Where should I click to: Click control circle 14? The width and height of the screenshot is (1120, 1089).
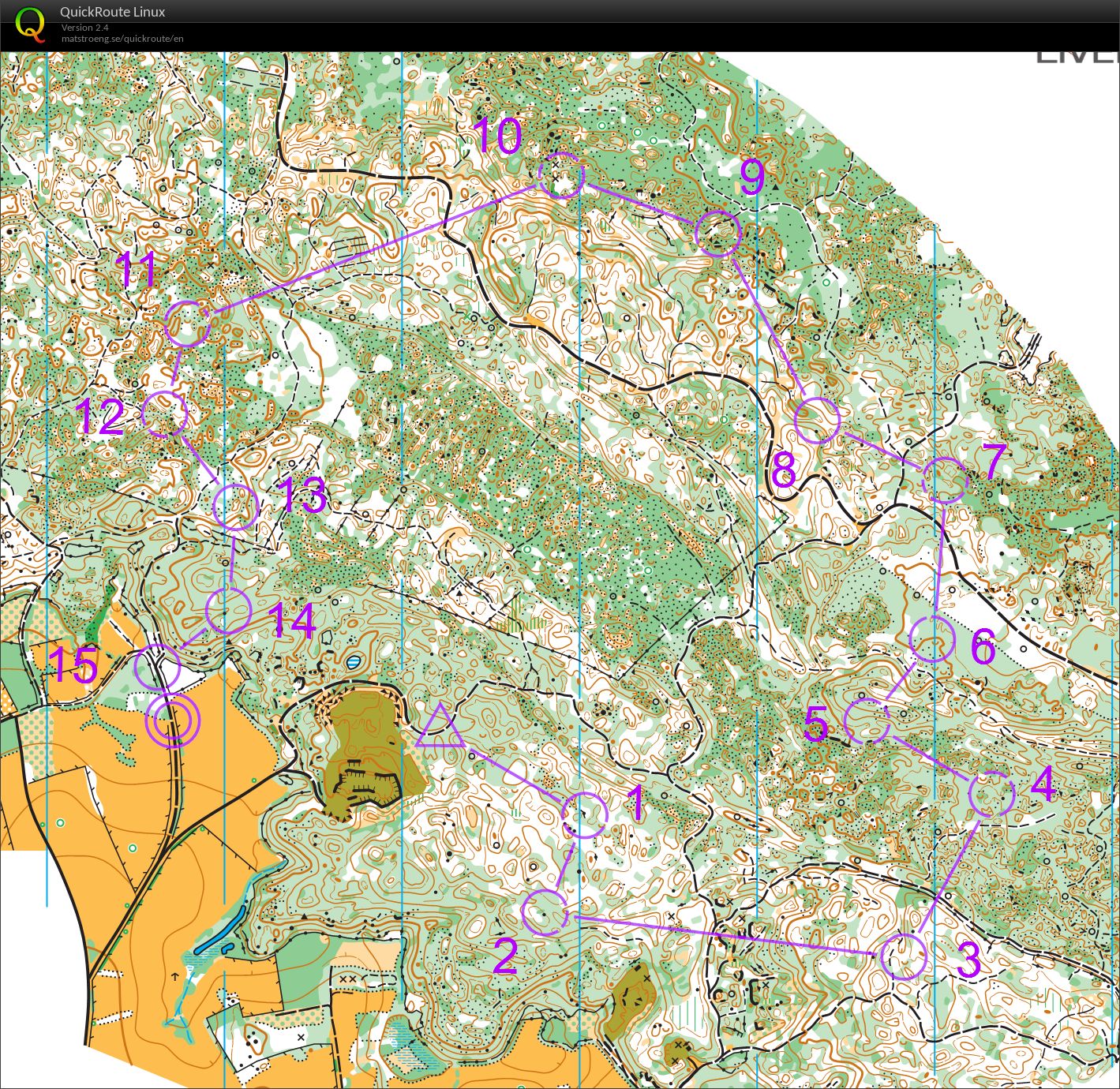pos(229,611)
